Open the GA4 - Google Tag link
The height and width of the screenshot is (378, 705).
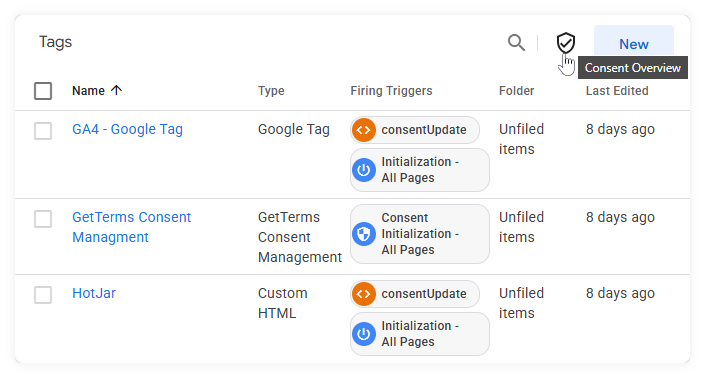pos(127,129)
